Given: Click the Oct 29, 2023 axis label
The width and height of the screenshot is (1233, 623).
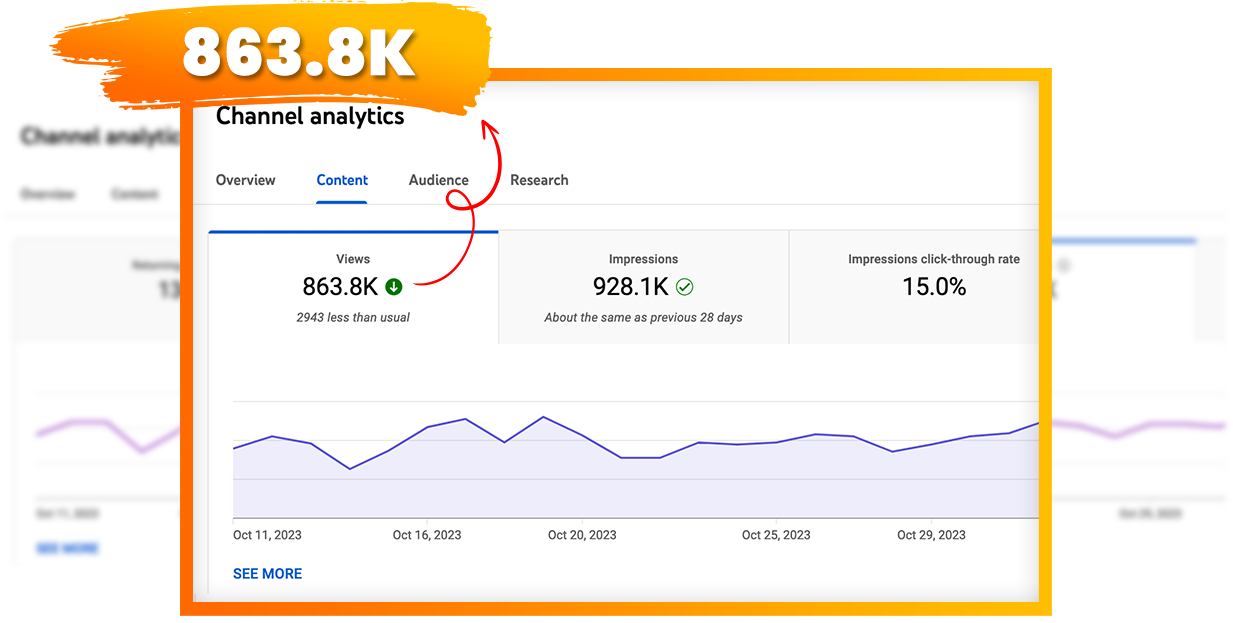Looking at the screenshot, I should coord(931,535).
